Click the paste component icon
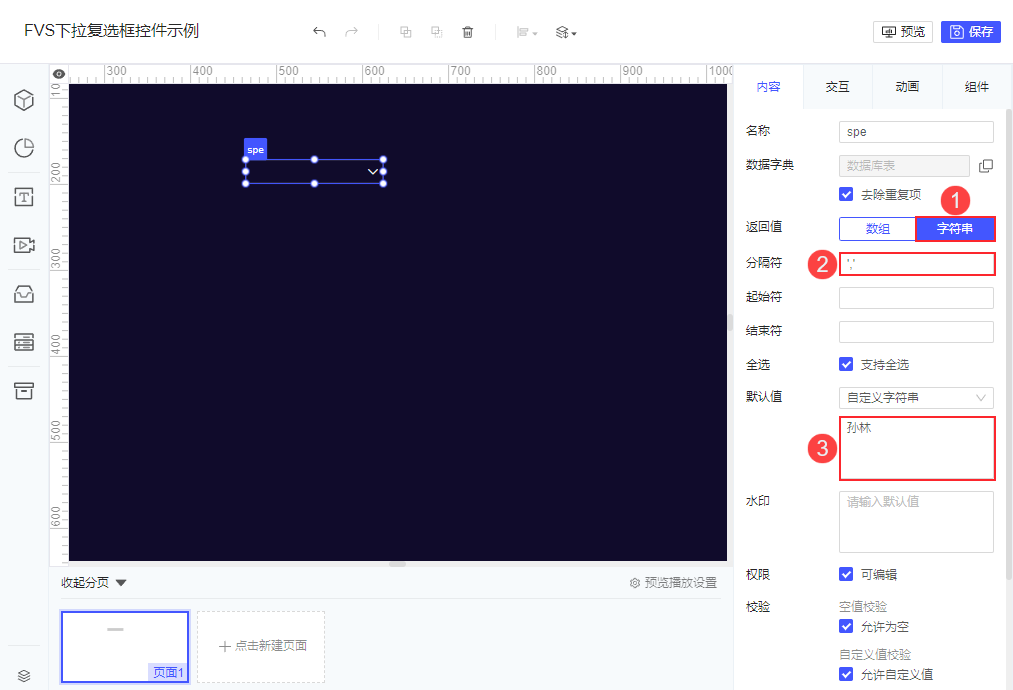Viewport: 1013px width, 690px height. [x=437, y=32]
